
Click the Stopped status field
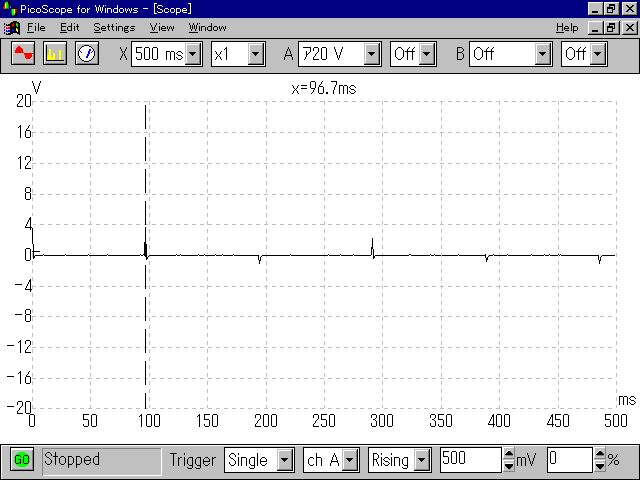click(102, 460)
